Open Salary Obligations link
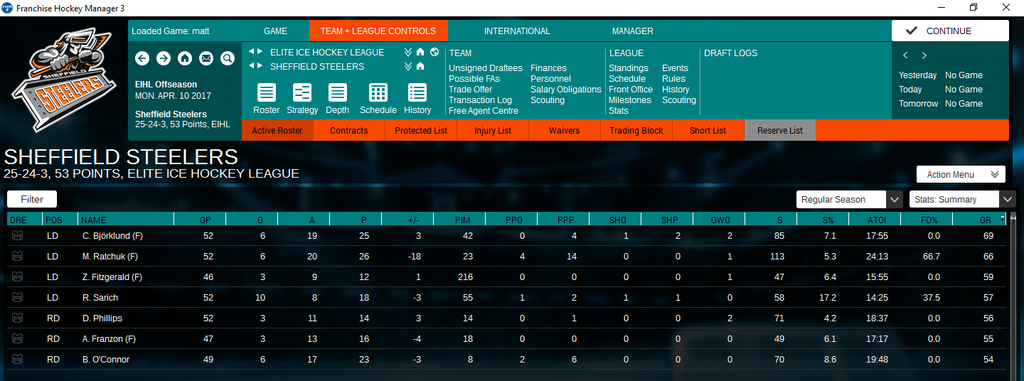 [x=566, y=90]
